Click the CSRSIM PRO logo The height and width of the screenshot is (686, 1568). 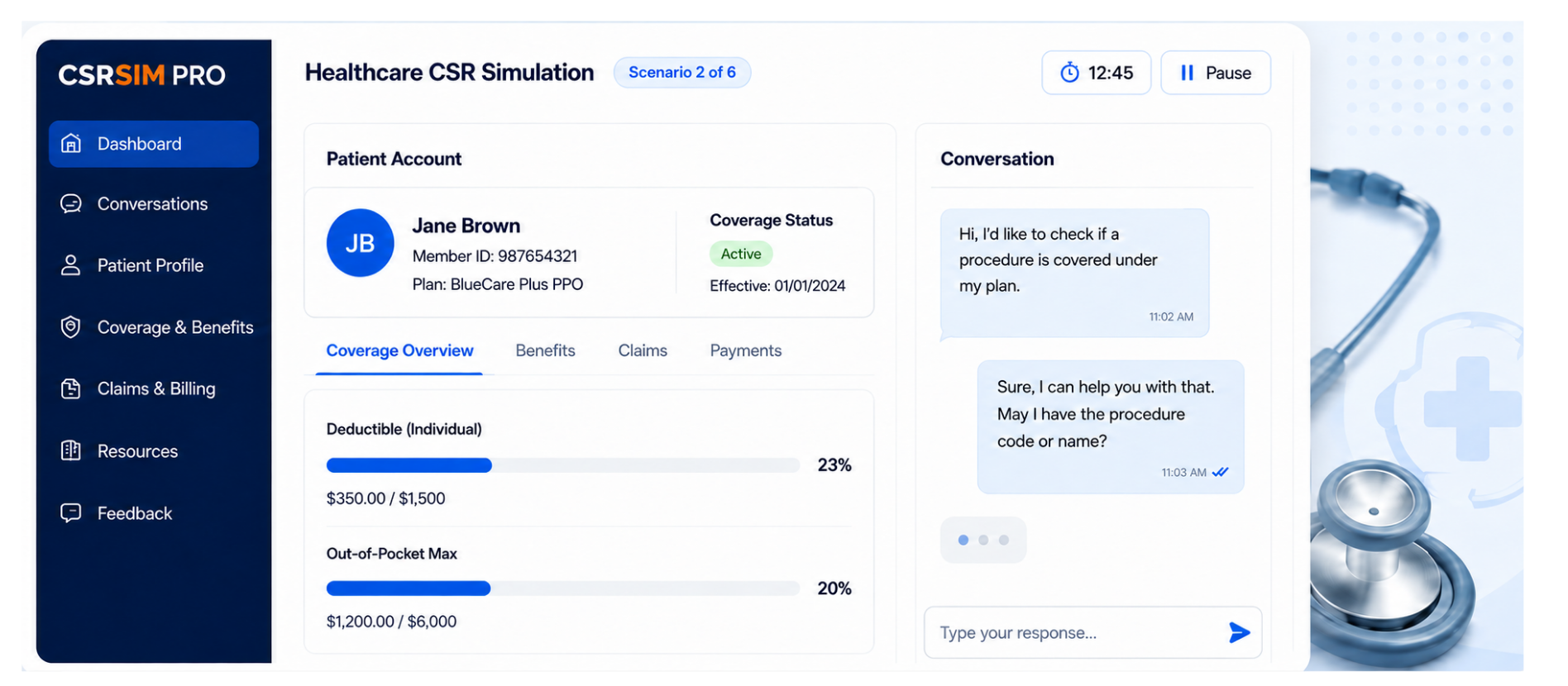point(141,75)
